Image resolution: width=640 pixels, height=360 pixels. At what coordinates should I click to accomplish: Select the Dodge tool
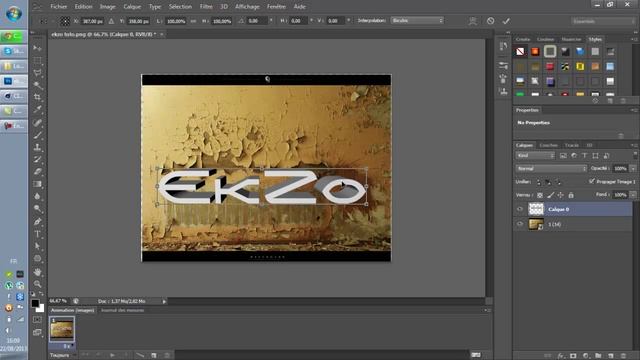(x=38, y=209)
